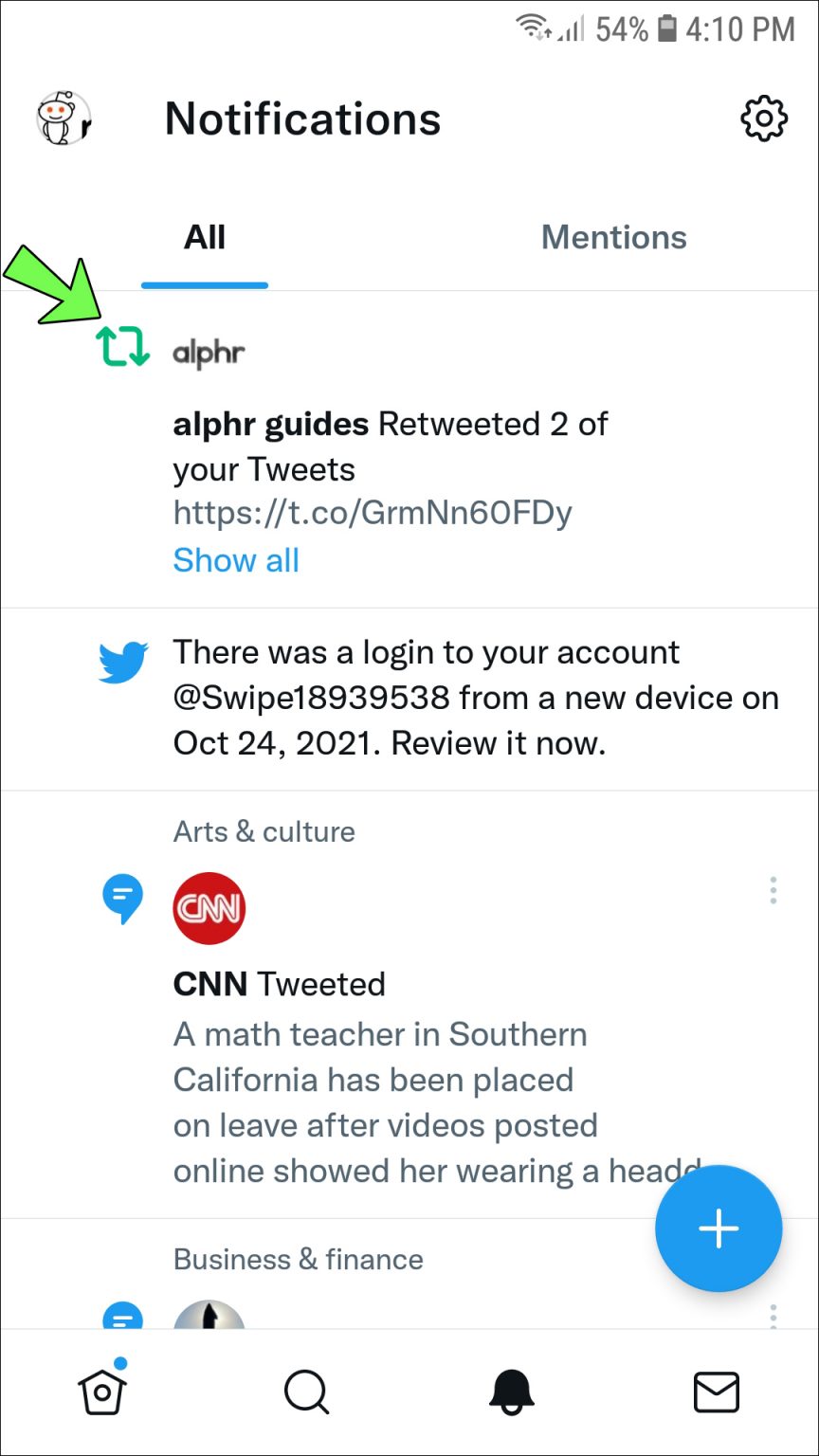Screen dimensions: 819x1456
Task: Tap the Arts & culture topic label
Action: pos(264,831)
